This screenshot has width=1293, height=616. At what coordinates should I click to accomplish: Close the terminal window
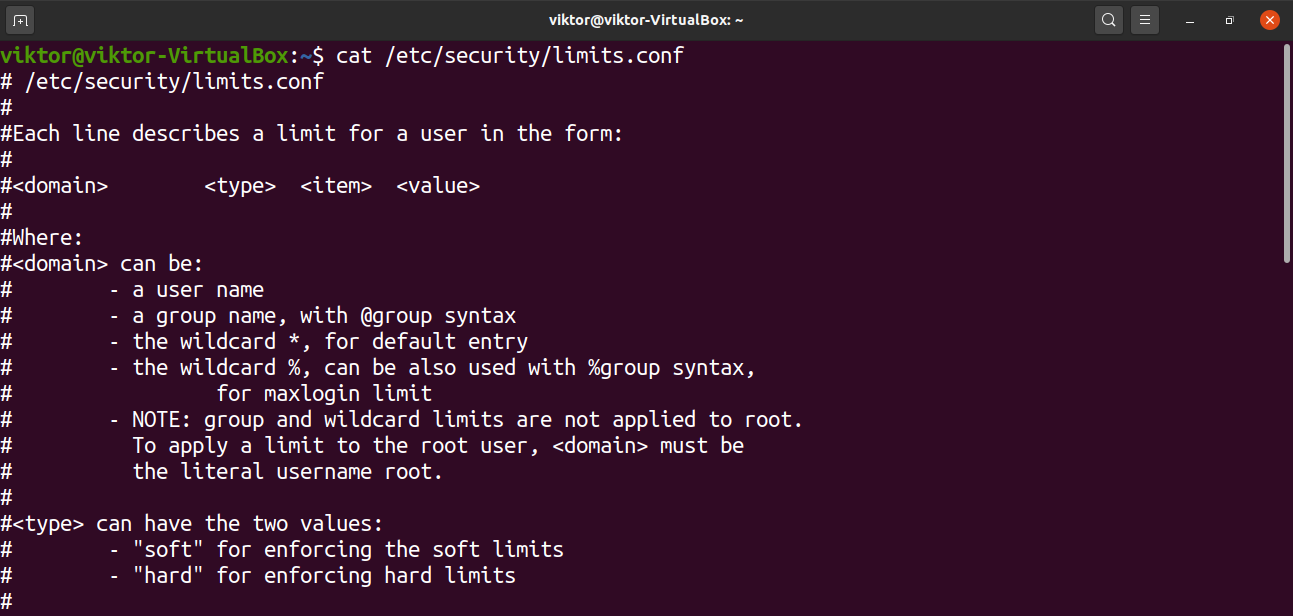[1269, 20]
